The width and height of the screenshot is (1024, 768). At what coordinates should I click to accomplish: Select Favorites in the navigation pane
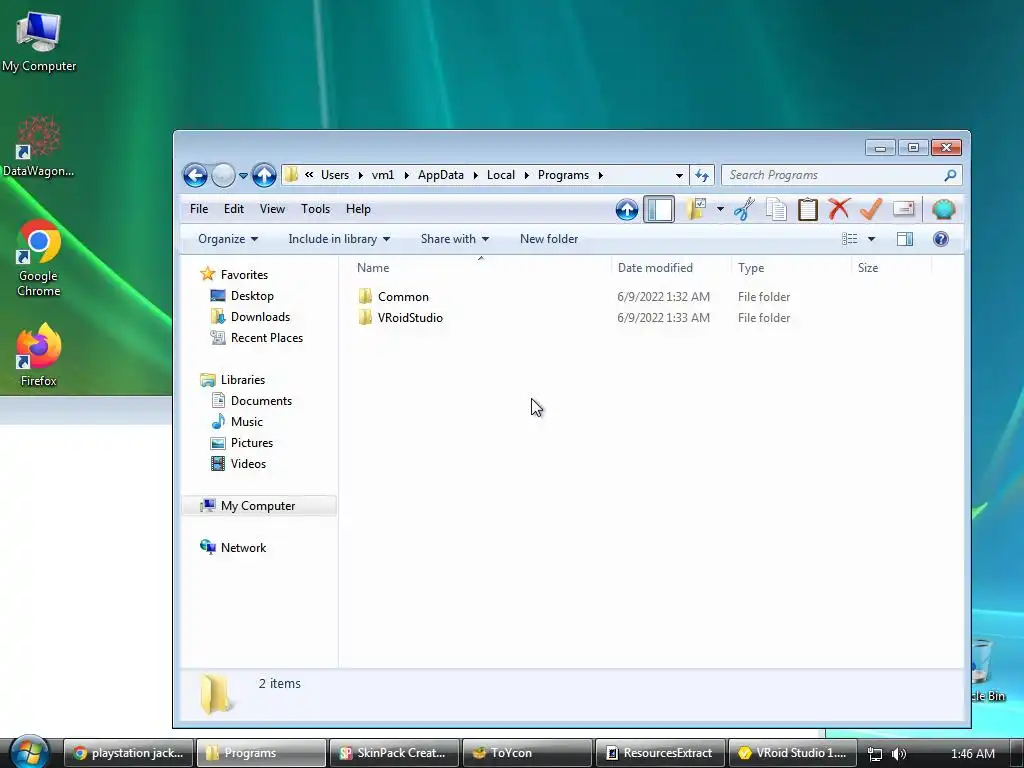coord(244,275)
